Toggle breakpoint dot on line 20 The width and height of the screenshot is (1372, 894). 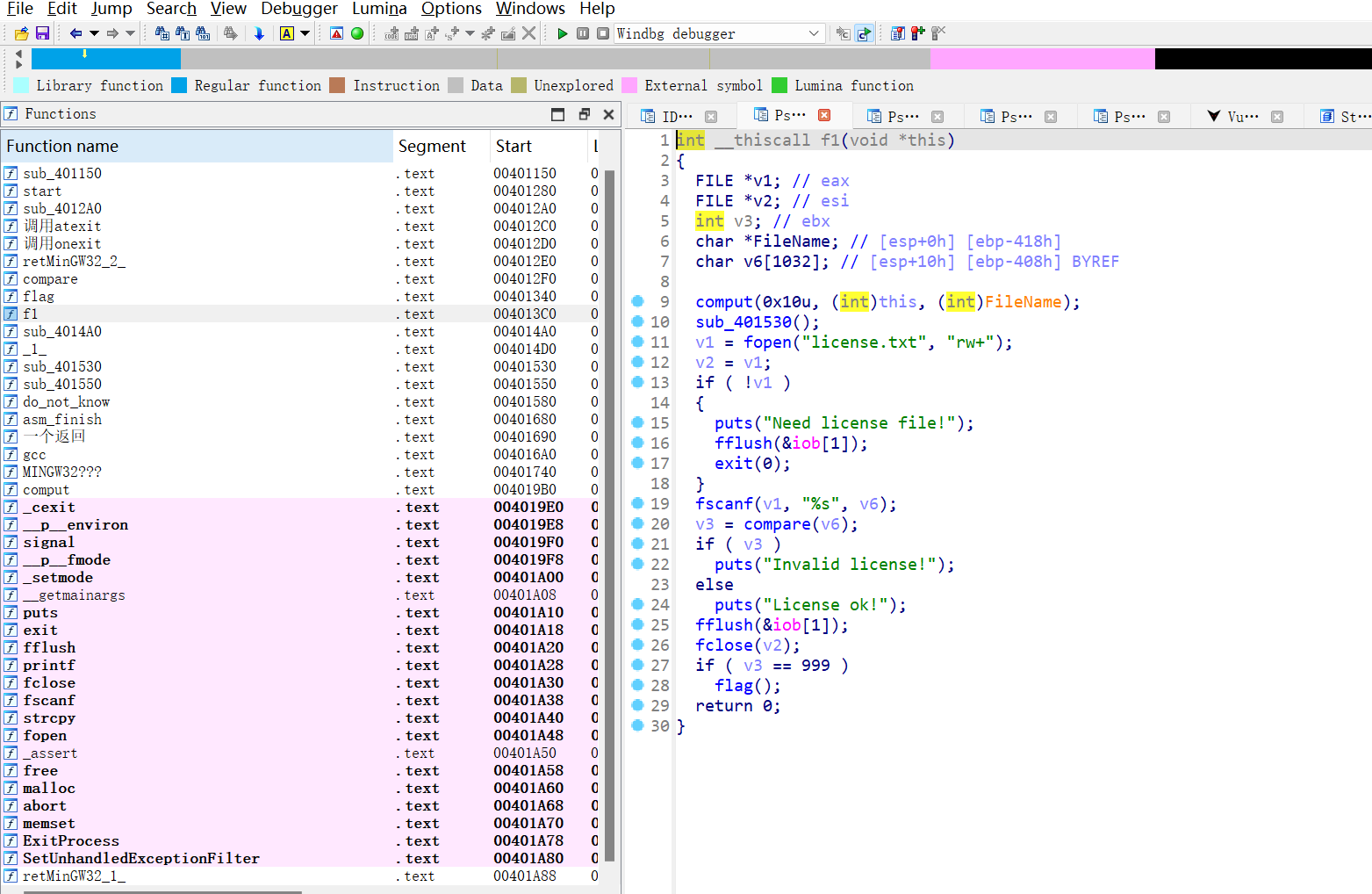(x=638, y=523)
